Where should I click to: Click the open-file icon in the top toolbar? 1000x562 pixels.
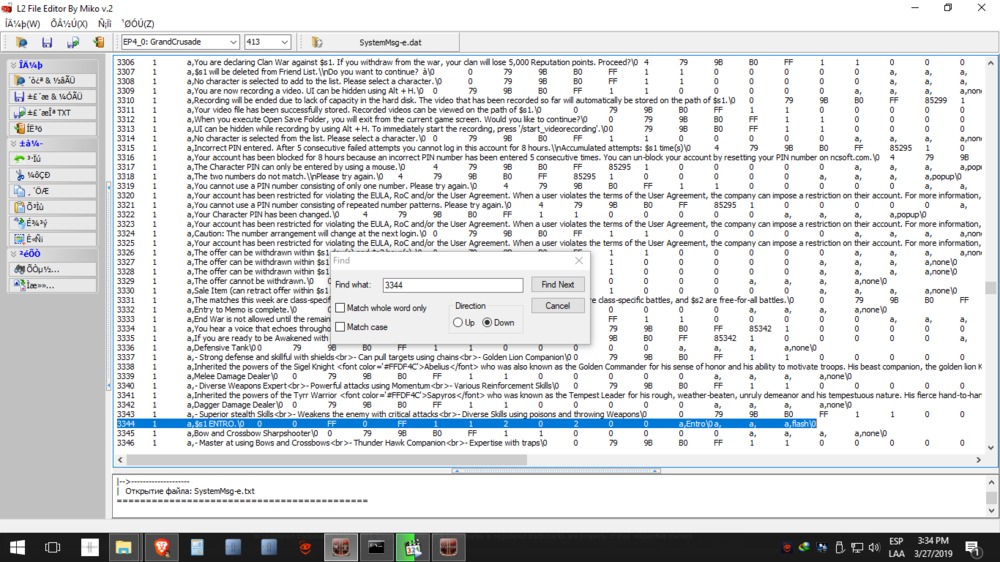(x=21, y=43)
